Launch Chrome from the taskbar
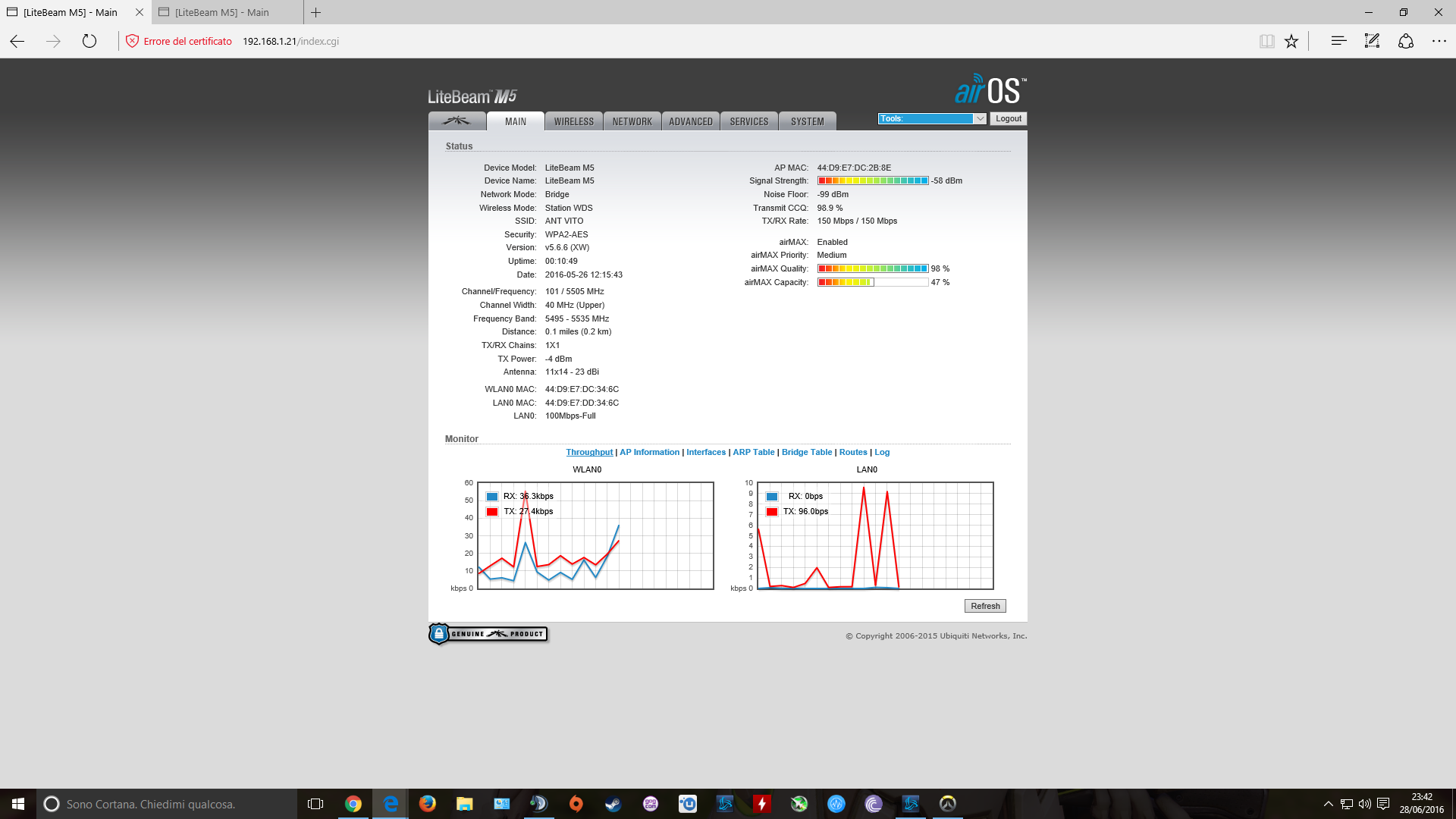The image size is (1456, 819). click(353, 804)
